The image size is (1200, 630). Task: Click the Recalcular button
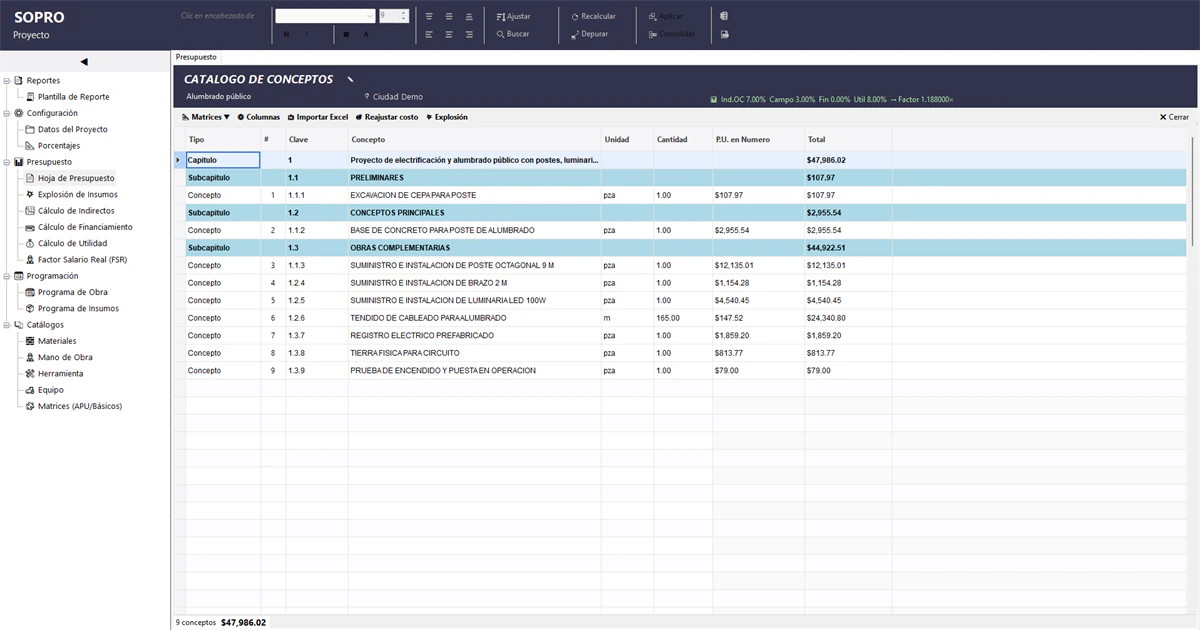point(593,17)
